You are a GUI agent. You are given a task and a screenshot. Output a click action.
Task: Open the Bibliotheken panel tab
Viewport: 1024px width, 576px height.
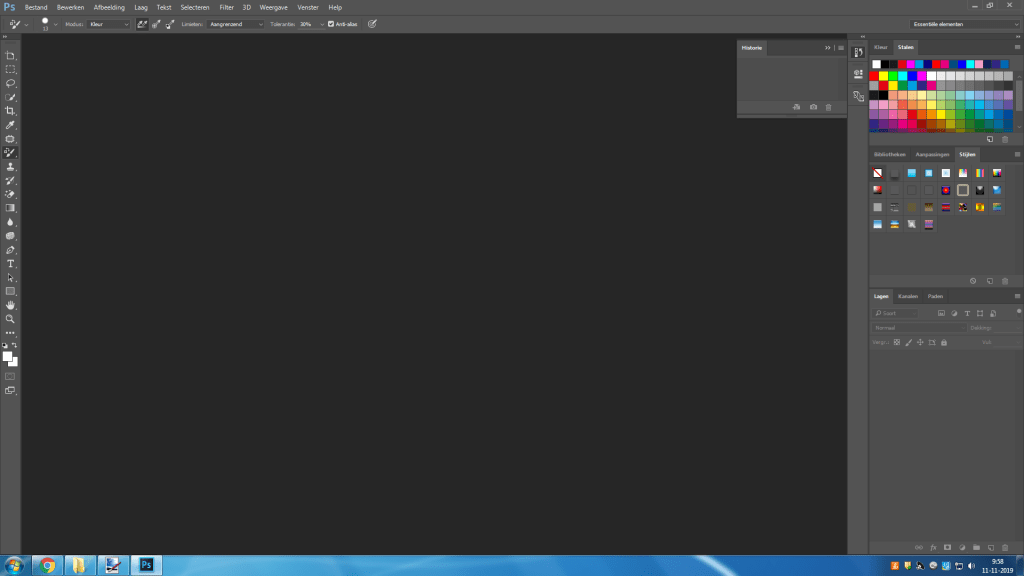pyautogui.click(x=889, y=155)
